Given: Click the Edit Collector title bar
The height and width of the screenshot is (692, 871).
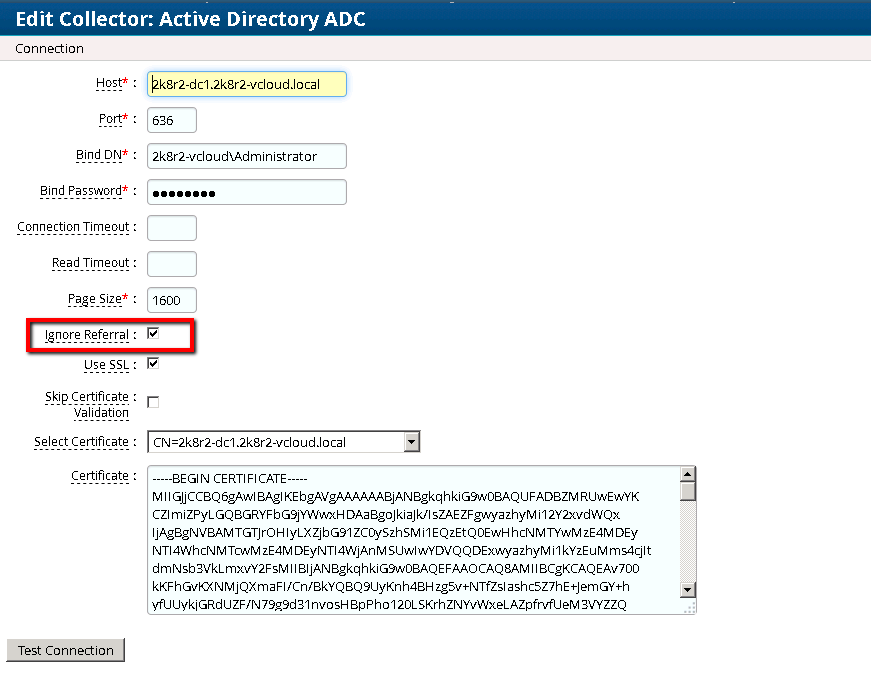Looking at the screenshot, I should coord(185,19).
